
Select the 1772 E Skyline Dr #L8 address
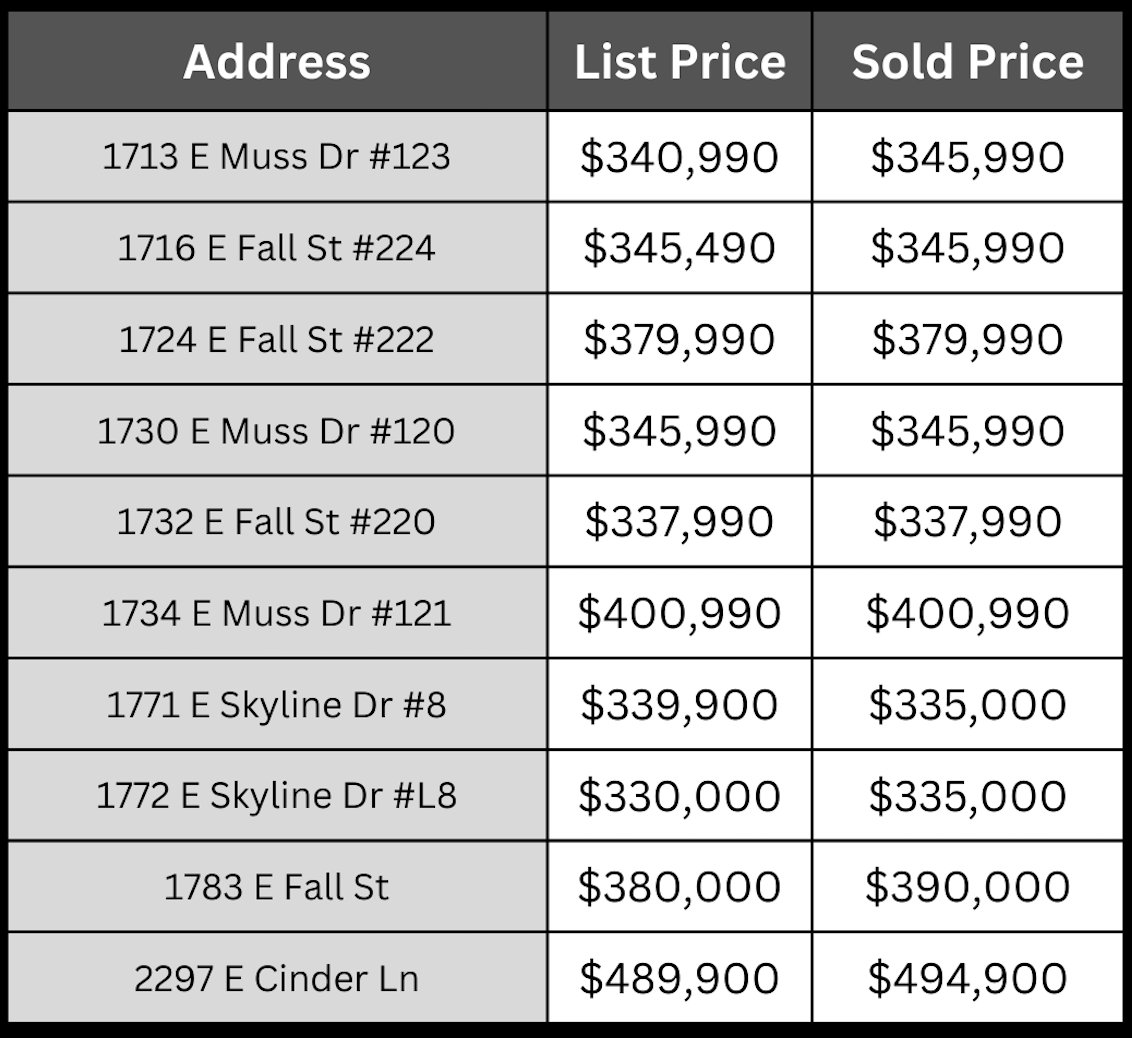click(277, 796)
